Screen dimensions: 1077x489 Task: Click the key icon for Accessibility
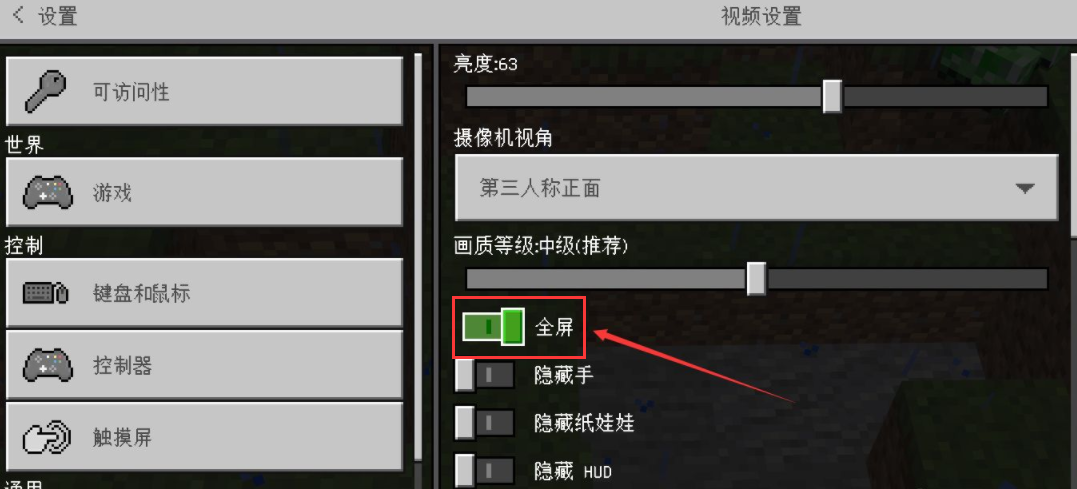point(46,91)
